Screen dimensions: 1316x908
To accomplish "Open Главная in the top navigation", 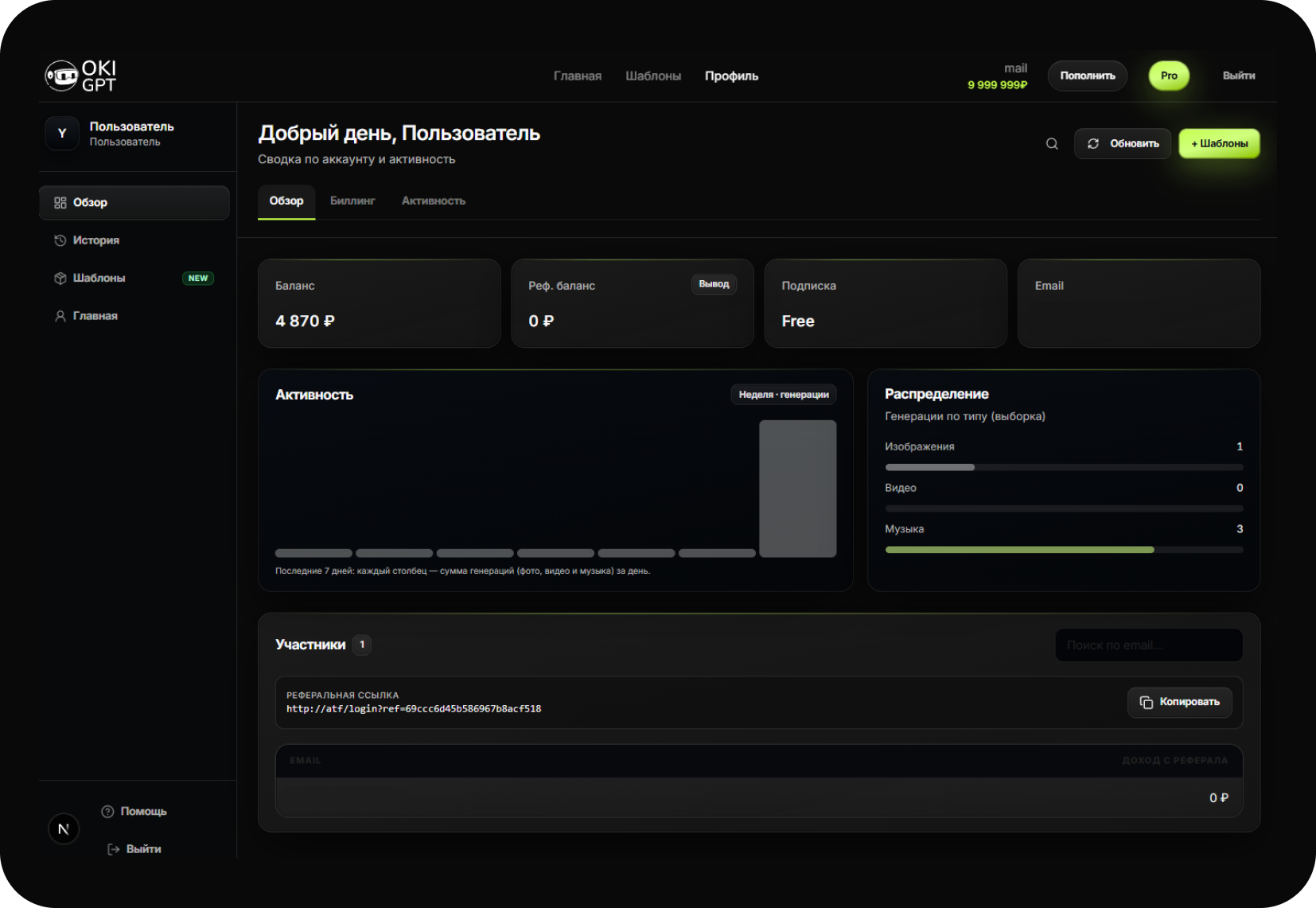I will [578, 76].
